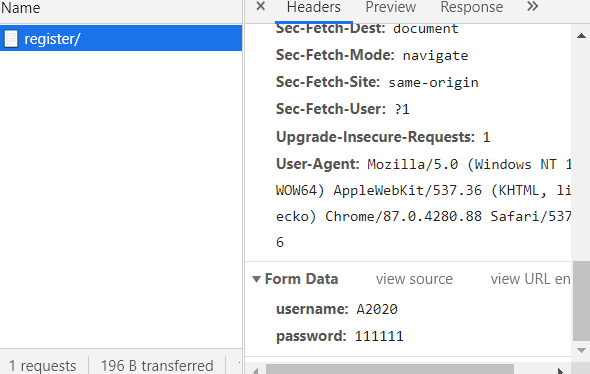This screenshot has height=374, width=590.
Task: Click the Name column header
Action: coord(20,8)
